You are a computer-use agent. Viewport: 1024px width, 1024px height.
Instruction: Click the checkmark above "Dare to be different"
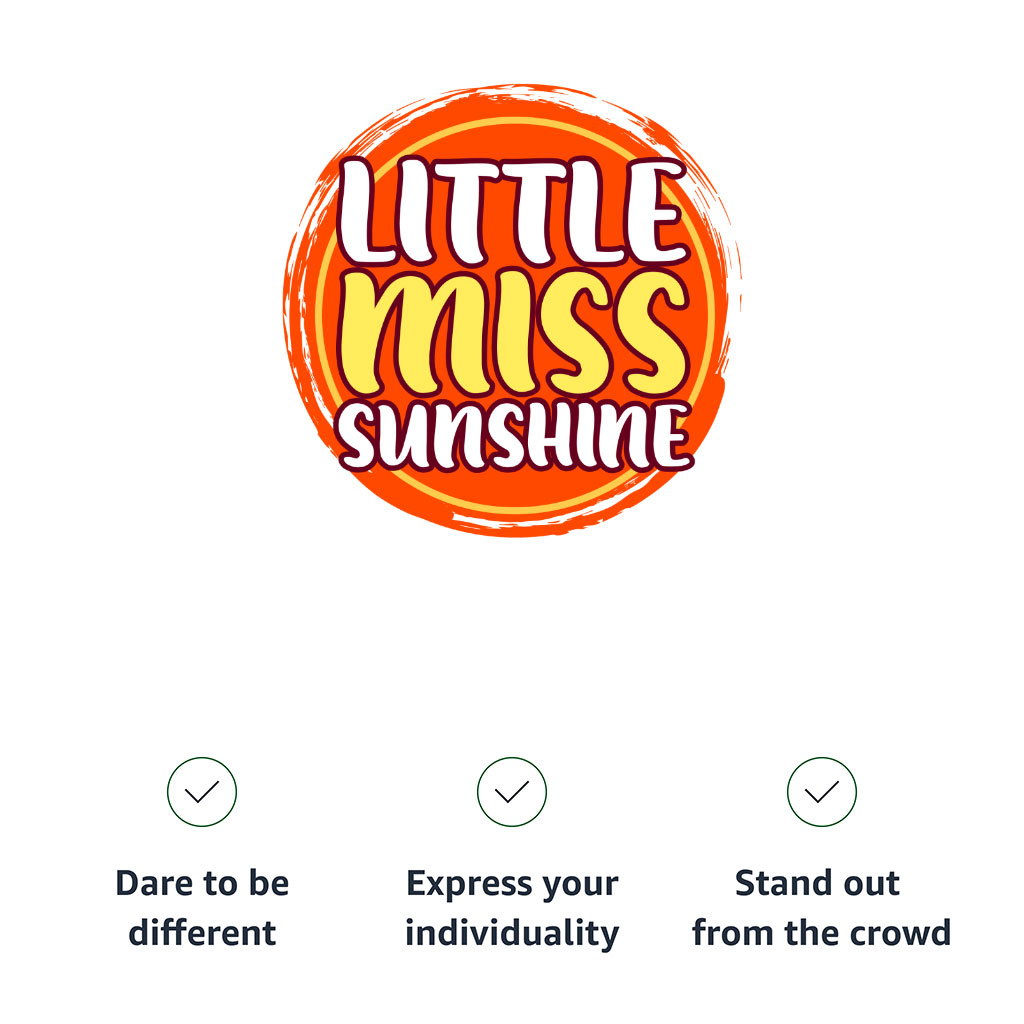click(x=202, y=792)
